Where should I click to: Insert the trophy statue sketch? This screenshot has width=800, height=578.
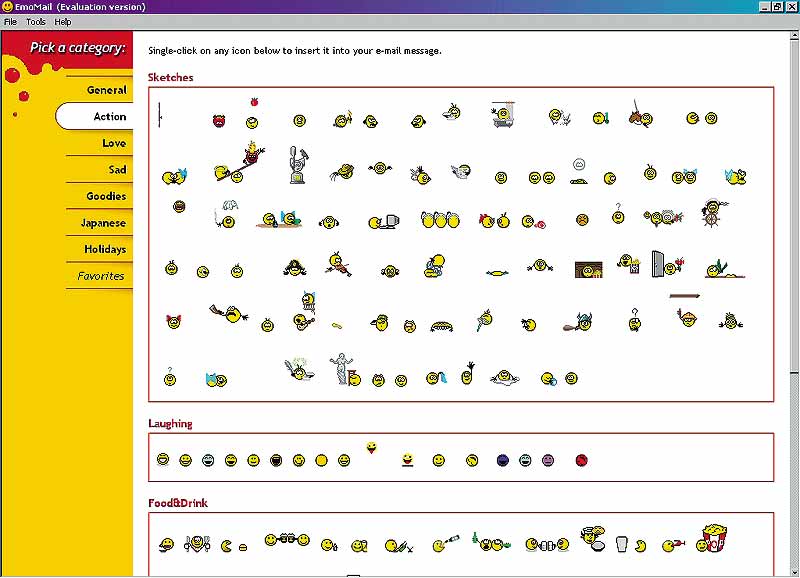(x=298, y=164)
